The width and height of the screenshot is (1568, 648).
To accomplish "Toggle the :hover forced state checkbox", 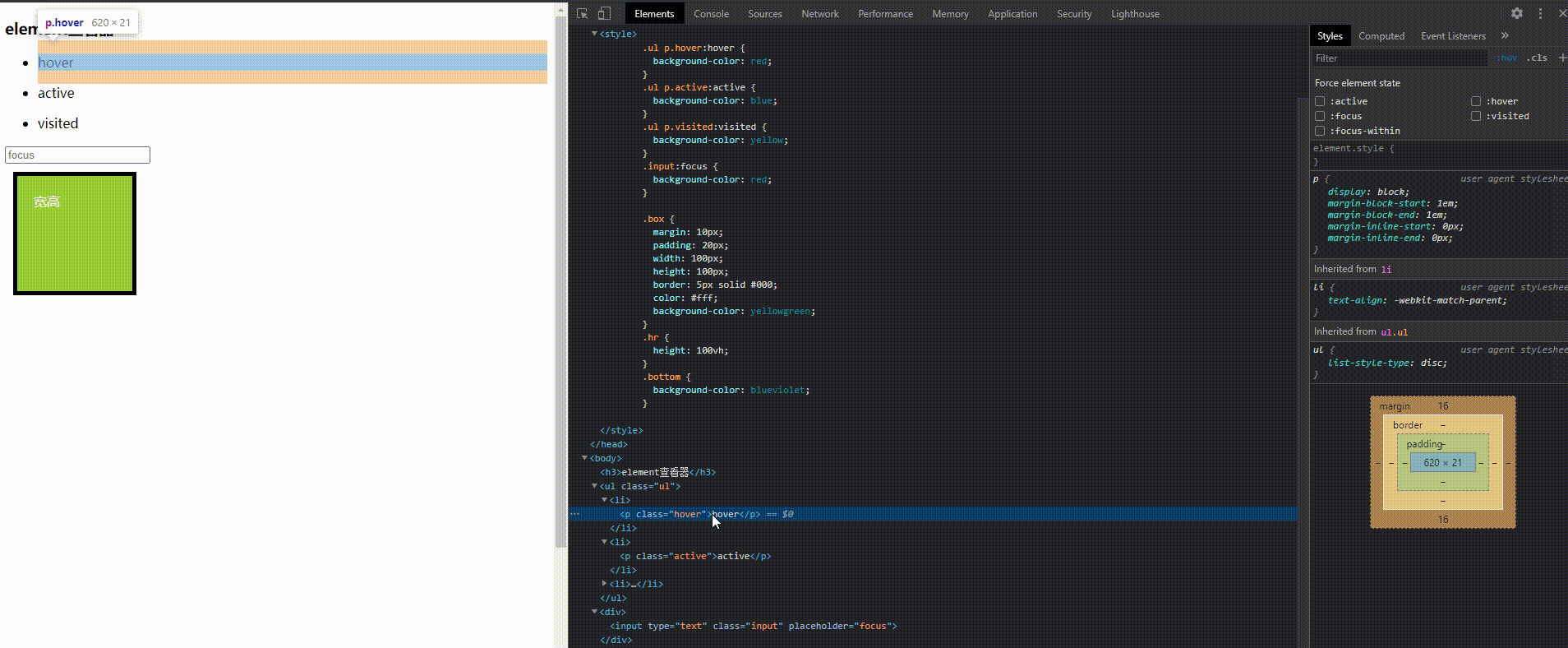I will 1476,101.
